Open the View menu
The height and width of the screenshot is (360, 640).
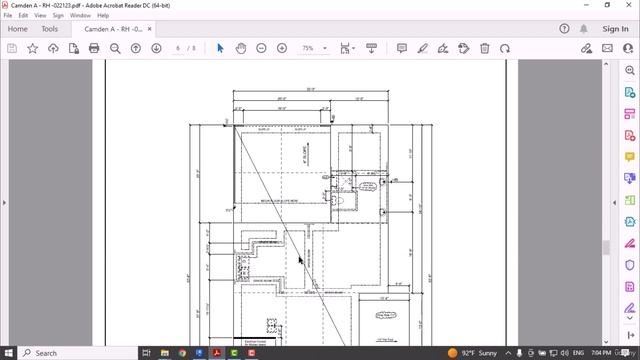40,16
